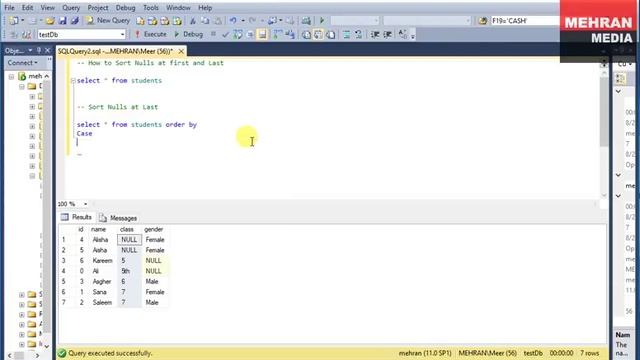Viewport: 640px width, 360px height.
Task: Click the Undo arrow icon
Action: click(233, 20)
